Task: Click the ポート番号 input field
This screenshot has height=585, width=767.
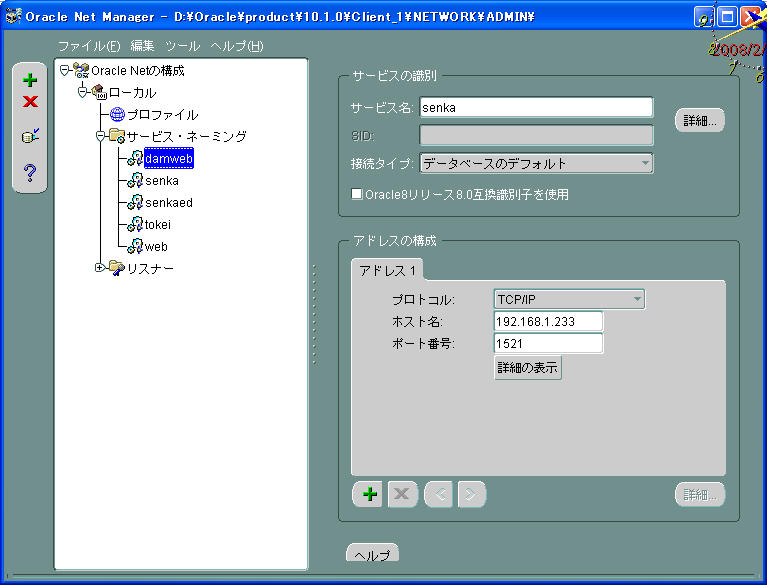Action: click(548, 343)
